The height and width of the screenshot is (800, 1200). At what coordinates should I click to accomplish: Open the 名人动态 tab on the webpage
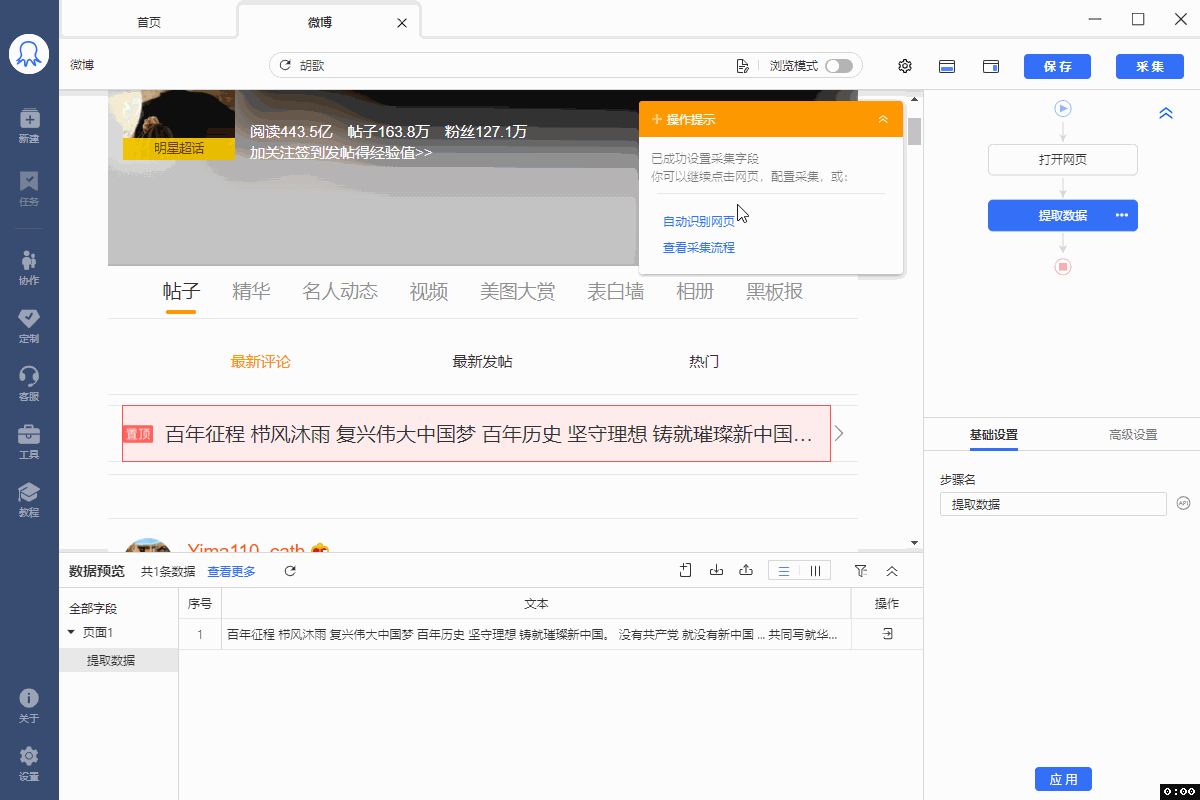[x=340, y=292]
